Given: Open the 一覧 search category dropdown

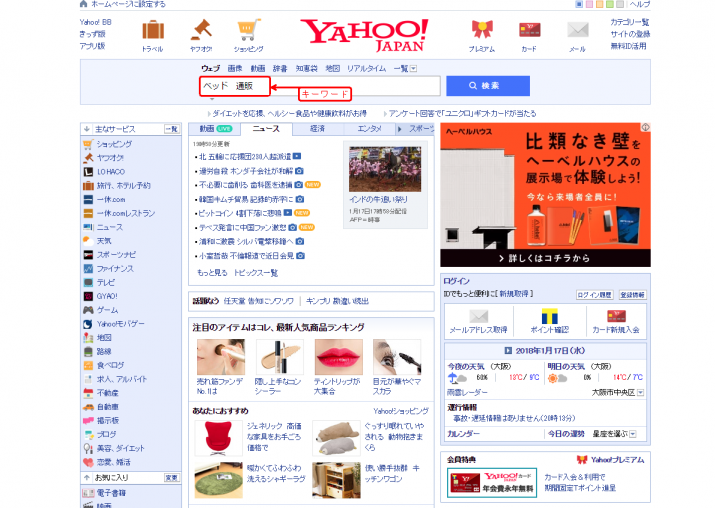Looking at the screenshot, I should tap(413, 69).
